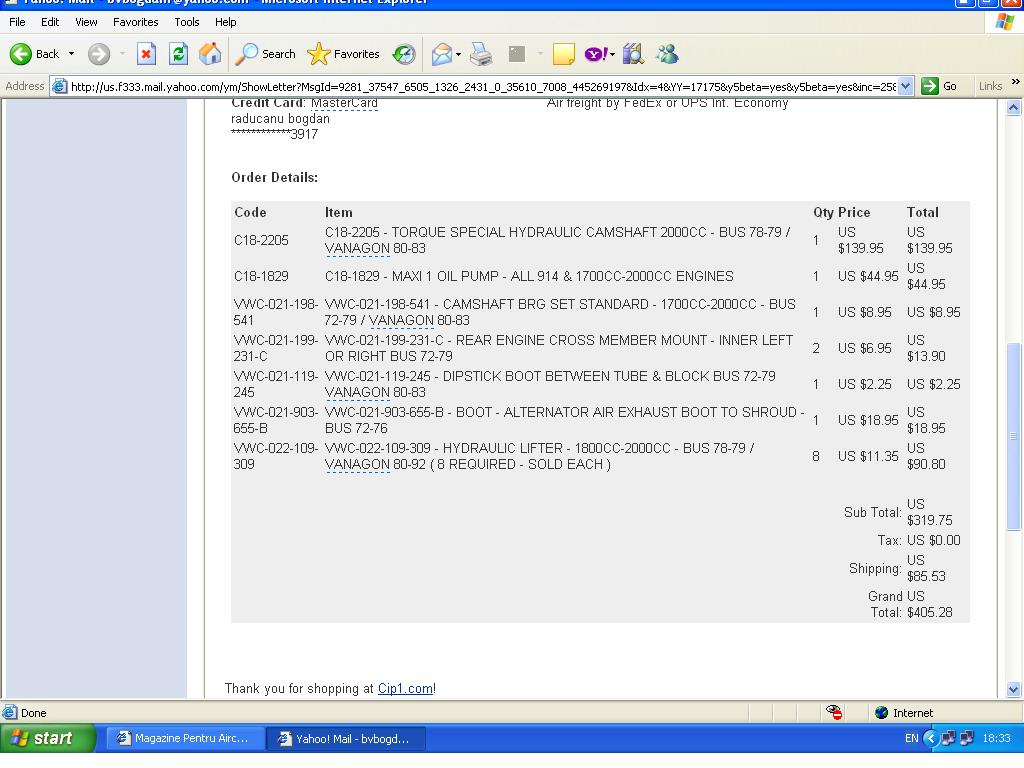Click the scrollbar down arrow
Screen dimensions: 1024x768
click(x=1014, y=689)
